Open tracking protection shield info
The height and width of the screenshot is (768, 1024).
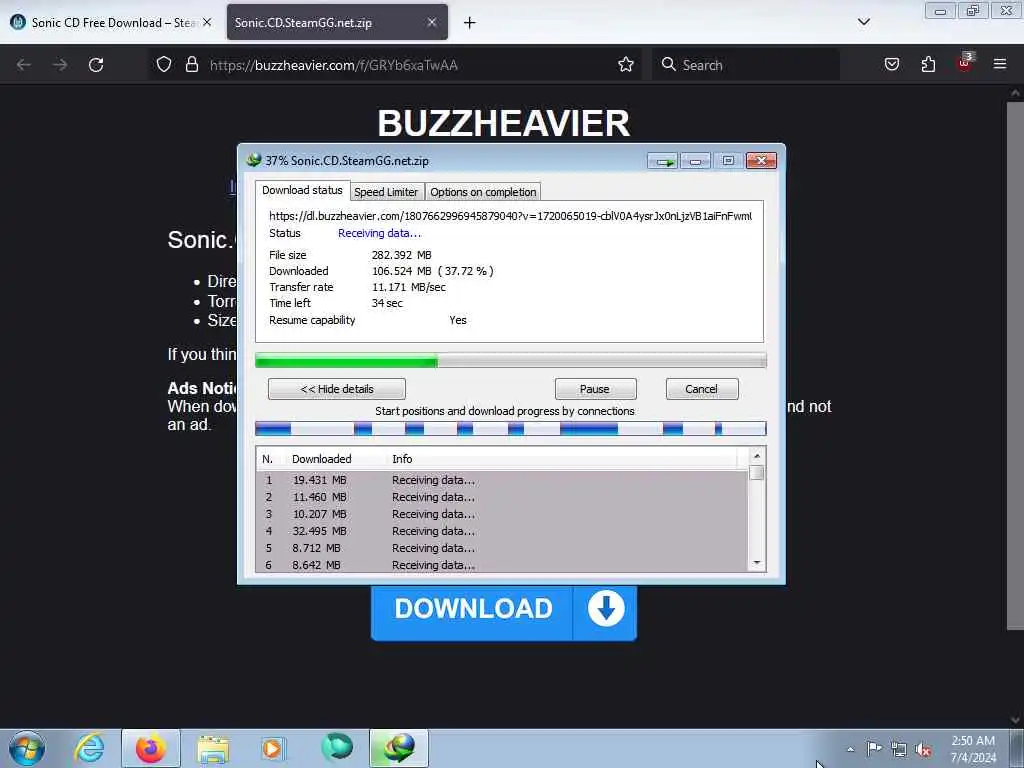(164, 64)
